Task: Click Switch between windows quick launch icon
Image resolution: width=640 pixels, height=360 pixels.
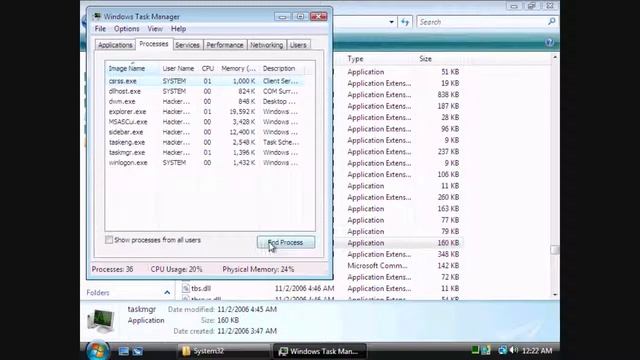Action: coord(138,351)
